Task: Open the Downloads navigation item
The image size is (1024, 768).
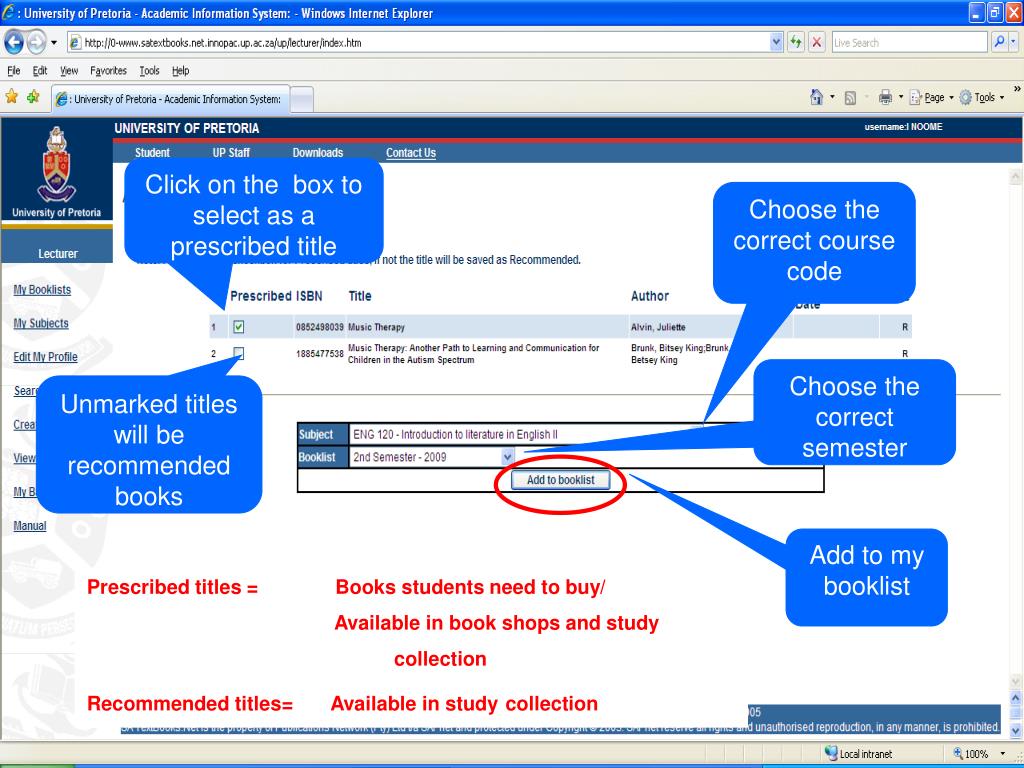Action: pos(317,153)
